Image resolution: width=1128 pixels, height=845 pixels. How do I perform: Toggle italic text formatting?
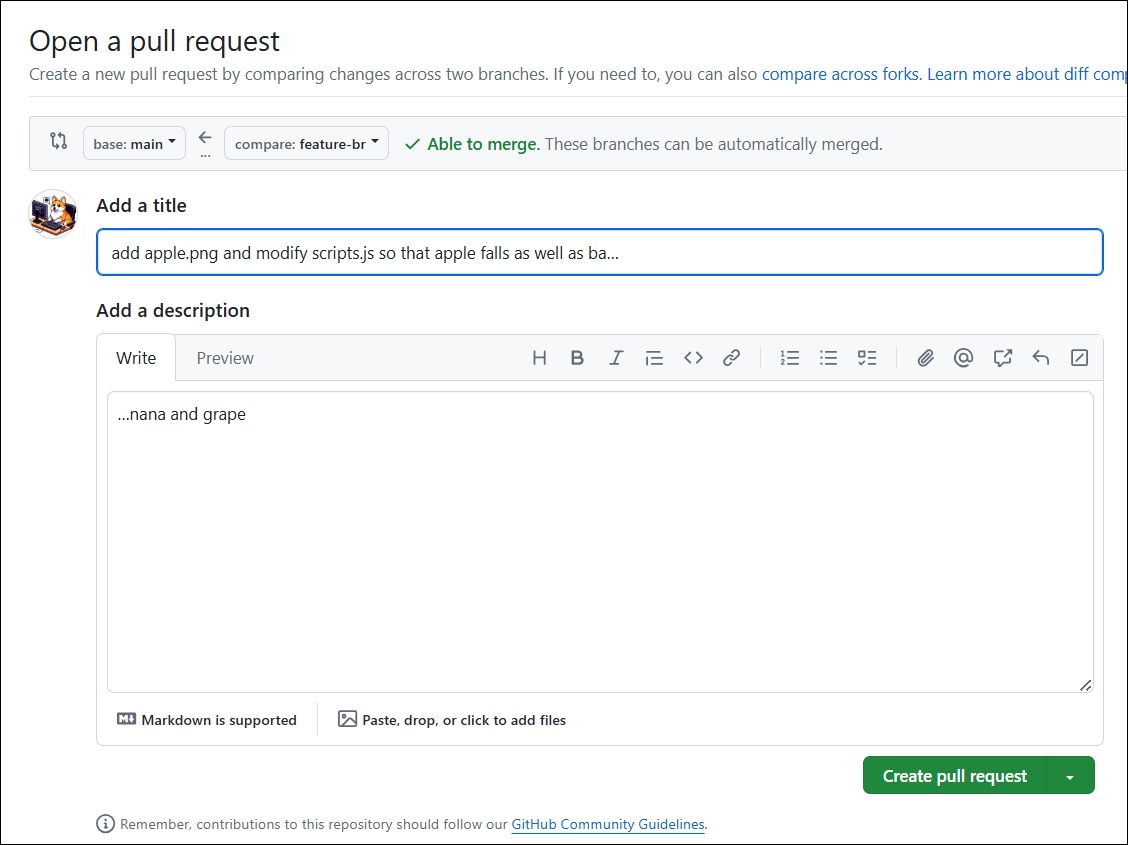[616, 358]
